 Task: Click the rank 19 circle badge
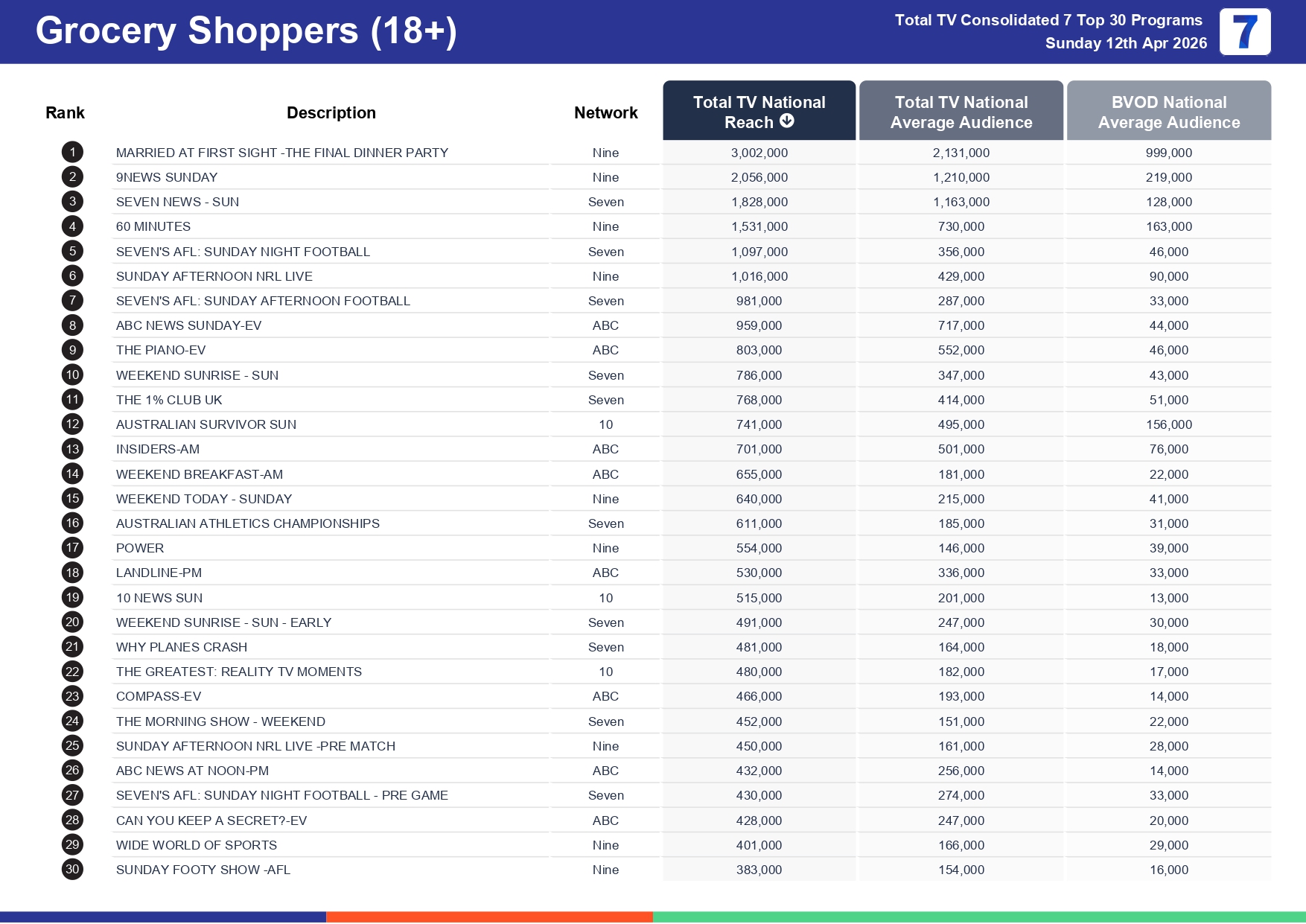(72, 598)
